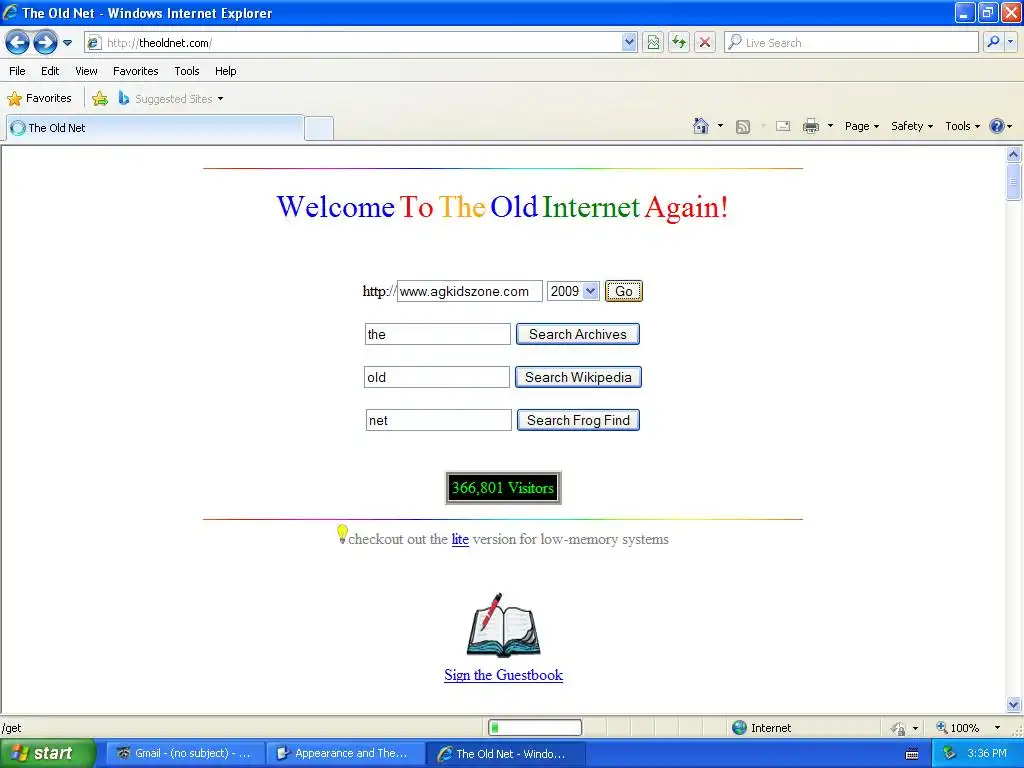Click the vertical scrollbar thumb
Image resolution: width=1024 pixels, height=768 pixels.
point(1014,182)
